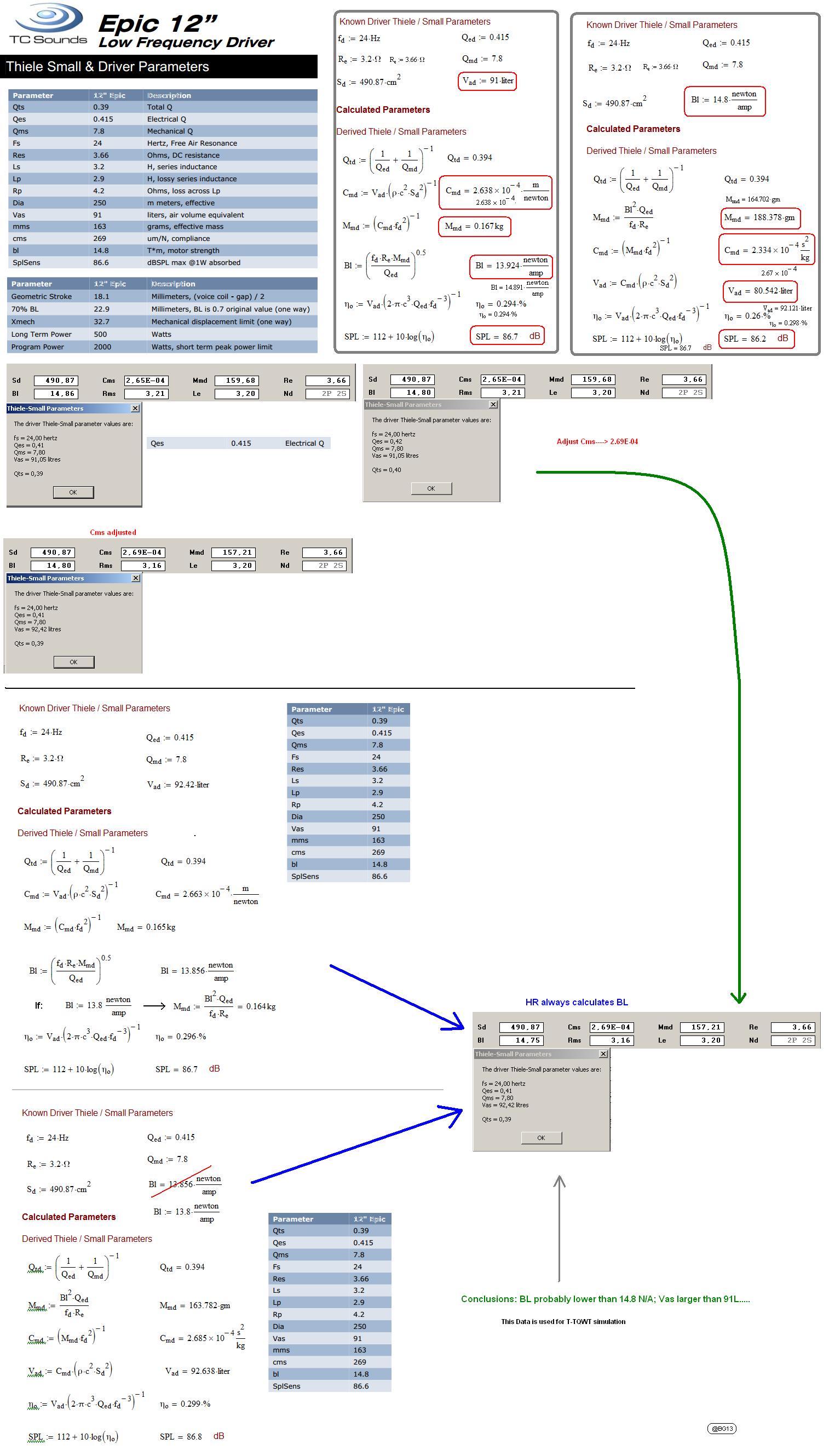Click OK in the dialog beneath the 'Cms adjusted' strip

[x=73, y=662]
